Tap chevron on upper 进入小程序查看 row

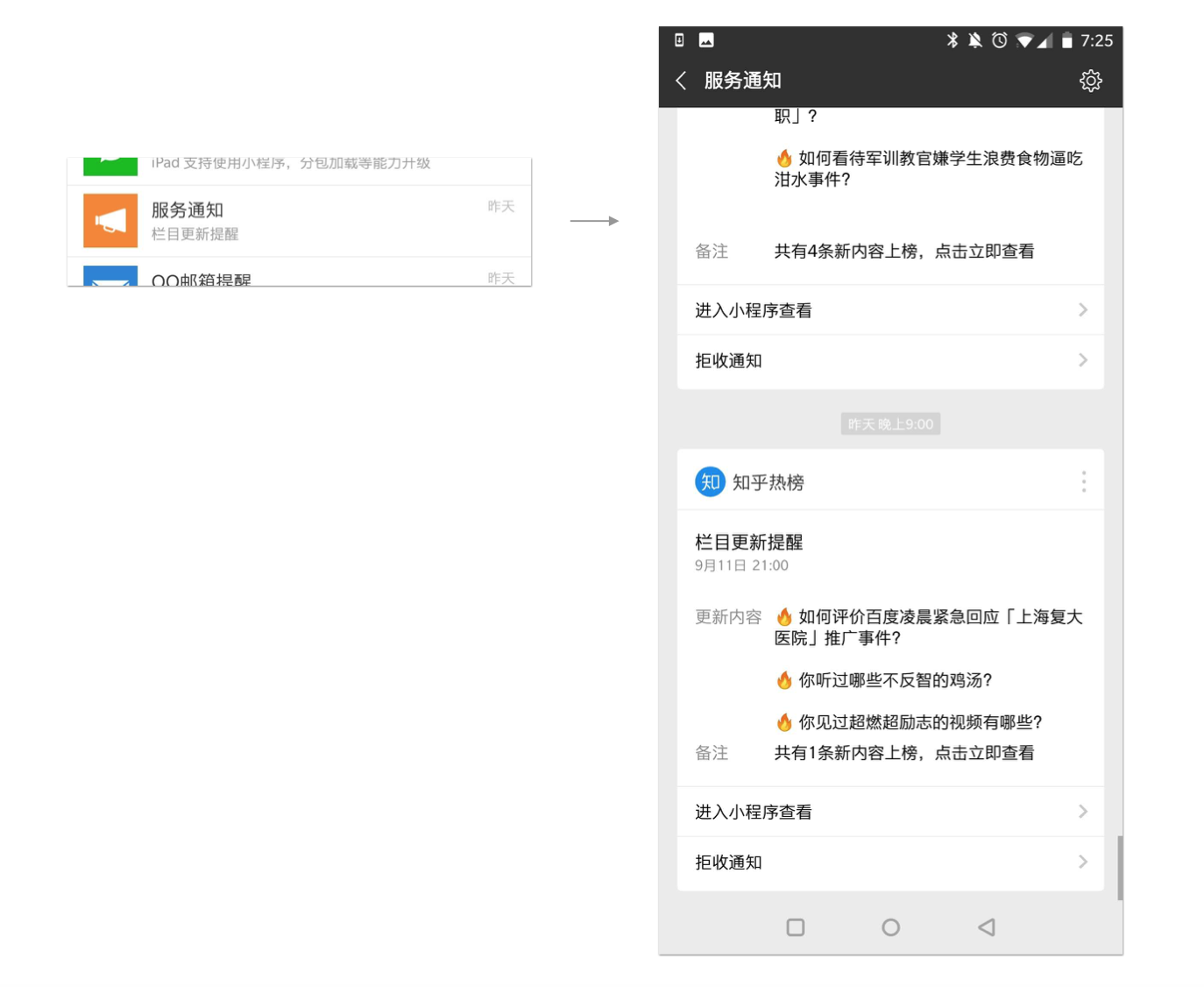click(1083, 310)
